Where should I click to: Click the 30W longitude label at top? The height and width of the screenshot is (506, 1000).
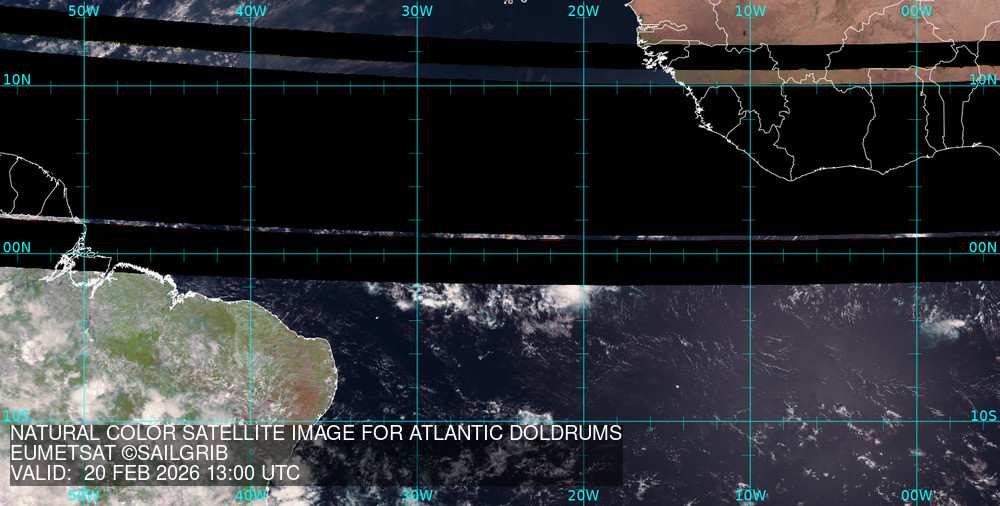pyautogui.click(x=417, y=11)
